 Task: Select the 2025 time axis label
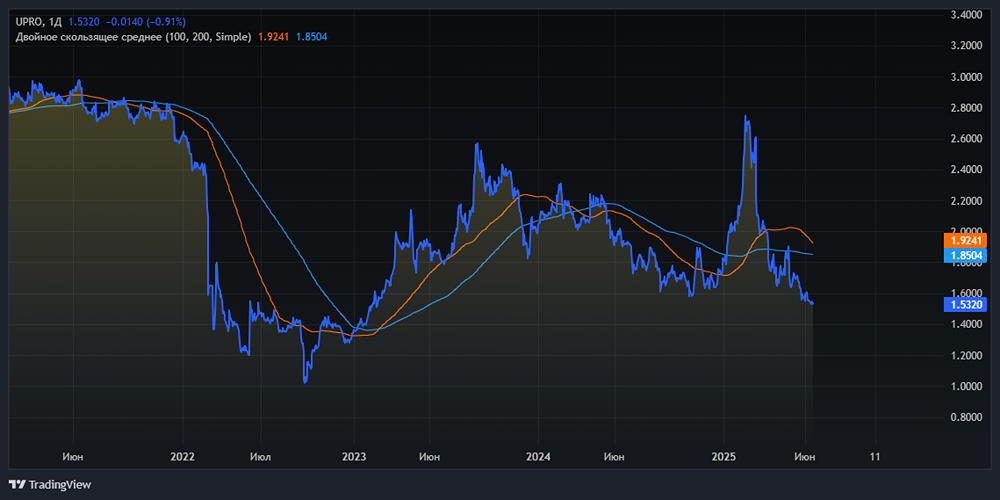(x=724, y=457)
